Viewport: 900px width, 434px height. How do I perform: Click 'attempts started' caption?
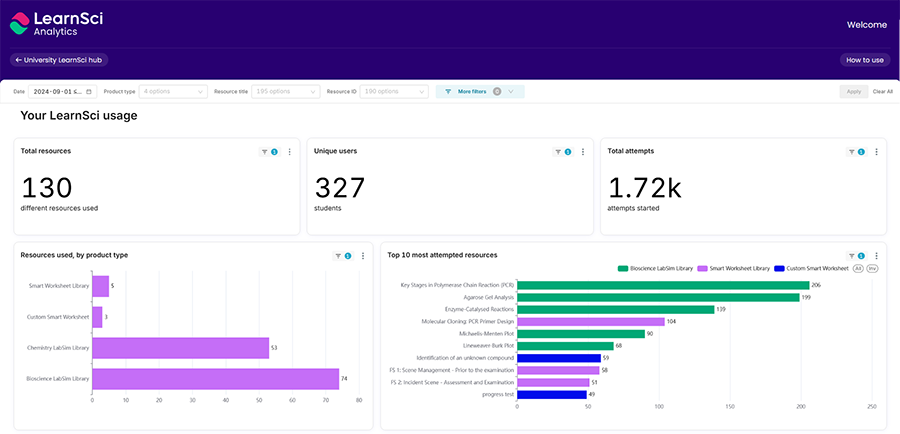pos(633,208)
